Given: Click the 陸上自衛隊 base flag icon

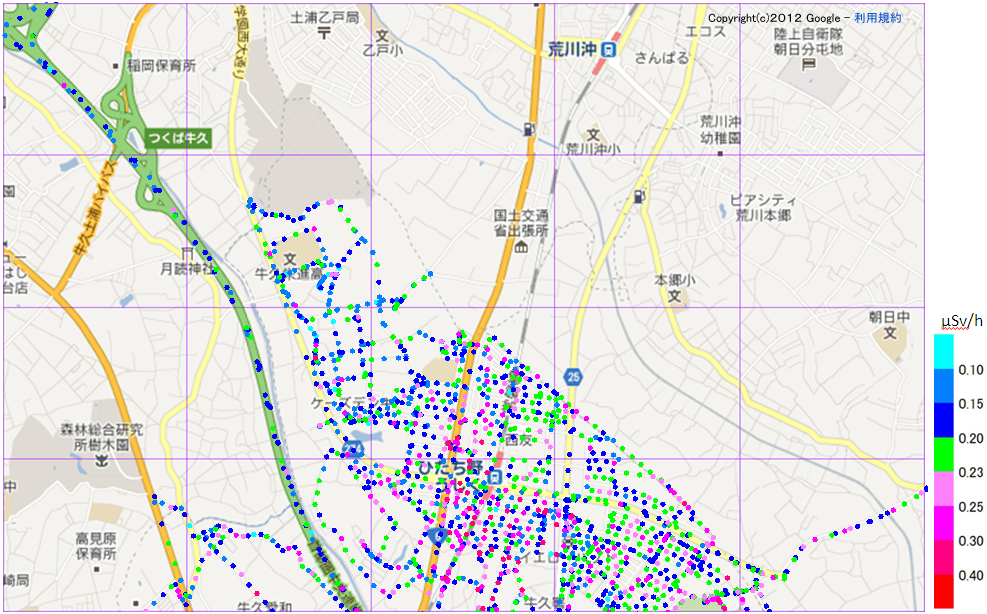Looking at the screenshot, I should tap(809, 63).
